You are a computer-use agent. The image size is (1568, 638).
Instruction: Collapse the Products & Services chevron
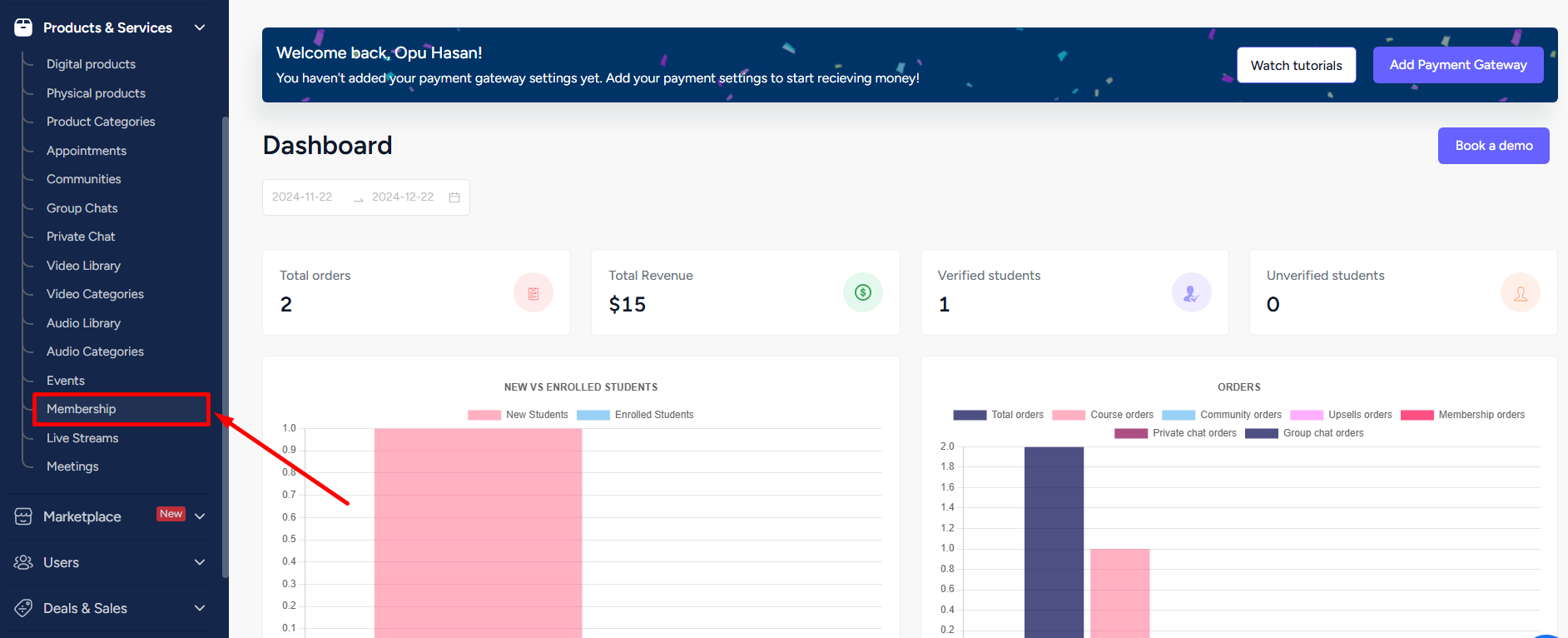click(200, 27)
